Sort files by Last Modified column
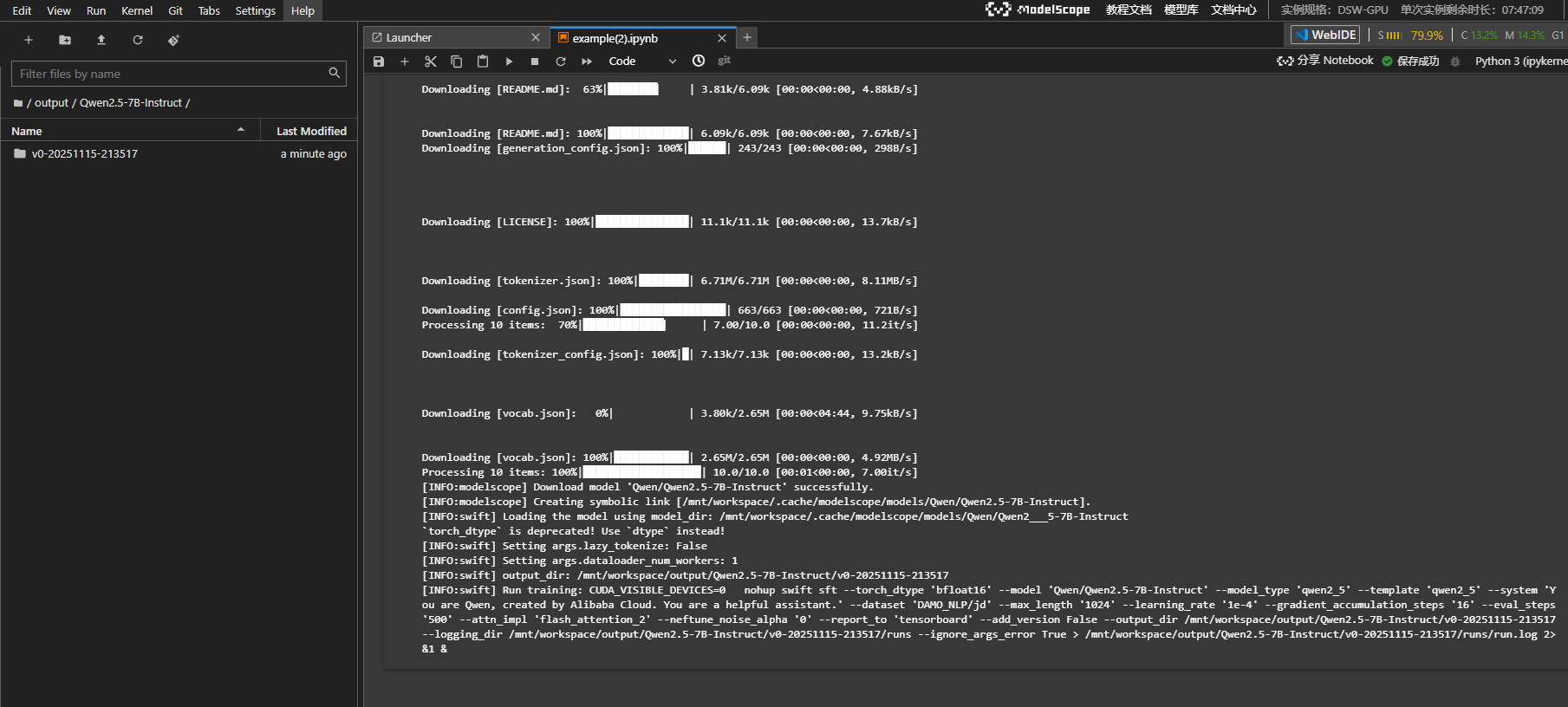This screenshot has height=707, width=1568. pyautogui.click(x=309, y=131)
